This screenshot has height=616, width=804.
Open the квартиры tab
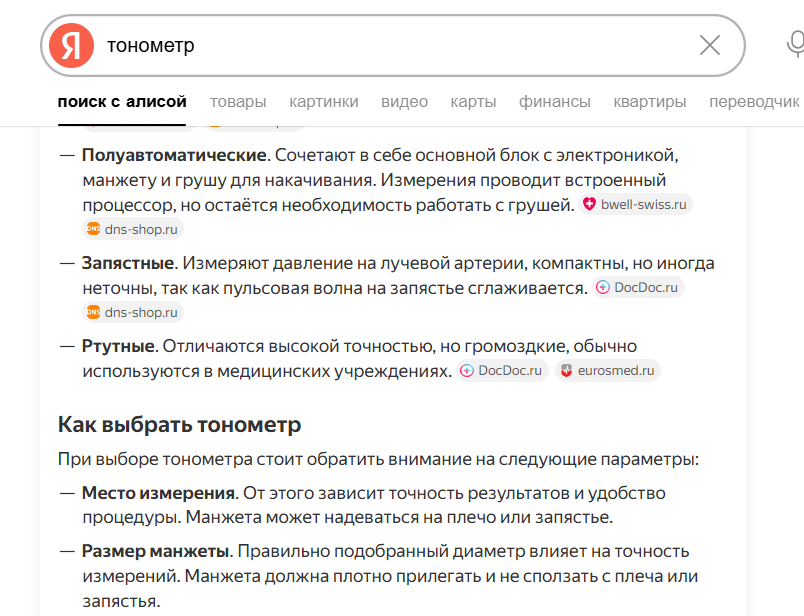click(650, 102)
